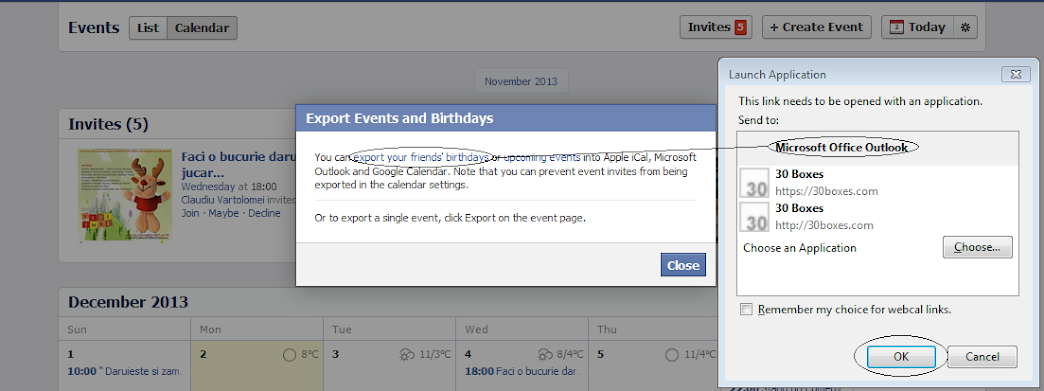Click Choose... to pick an application
Image resolution: width=1044 pixels, height=391 pixels.
(977, 247)
